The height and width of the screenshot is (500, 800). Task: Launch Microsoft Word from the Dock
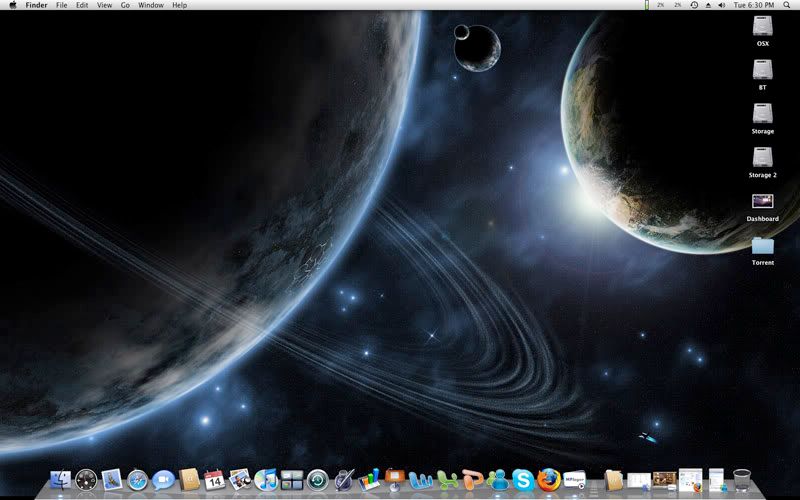[421, 481]
